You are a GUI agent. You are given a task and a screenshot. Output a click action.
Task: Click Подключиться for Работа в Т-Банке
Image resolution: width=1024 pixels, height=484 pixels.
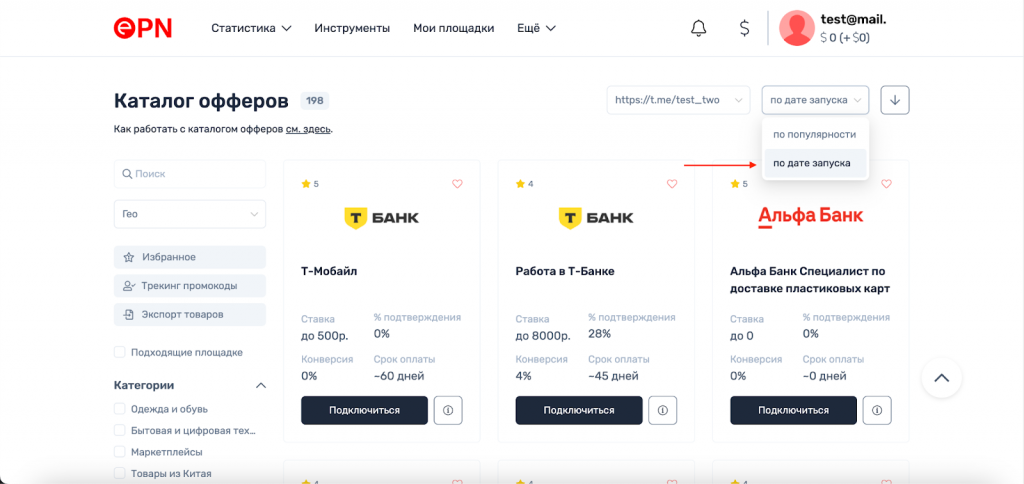[x=579, y=410]
